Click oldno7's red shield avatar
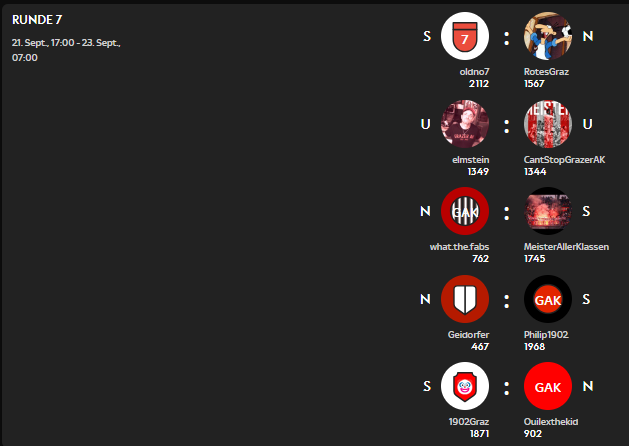 coord(465,37)
